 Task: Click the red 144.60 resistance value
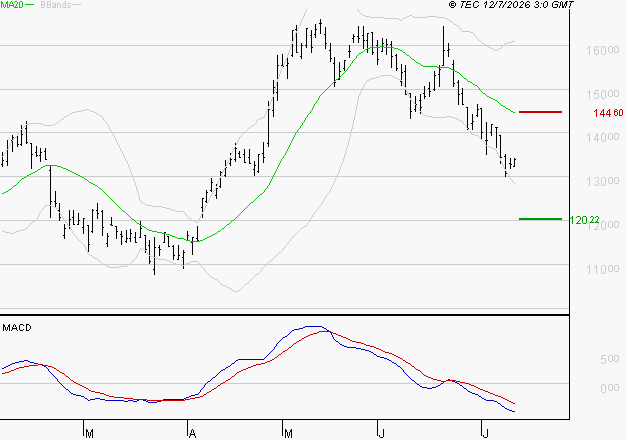(x=608, y=113)
